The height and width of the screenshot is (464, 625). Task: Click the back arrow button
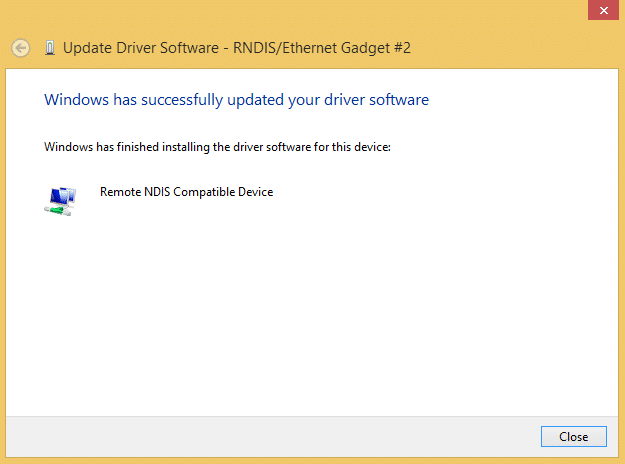[19, 47]
